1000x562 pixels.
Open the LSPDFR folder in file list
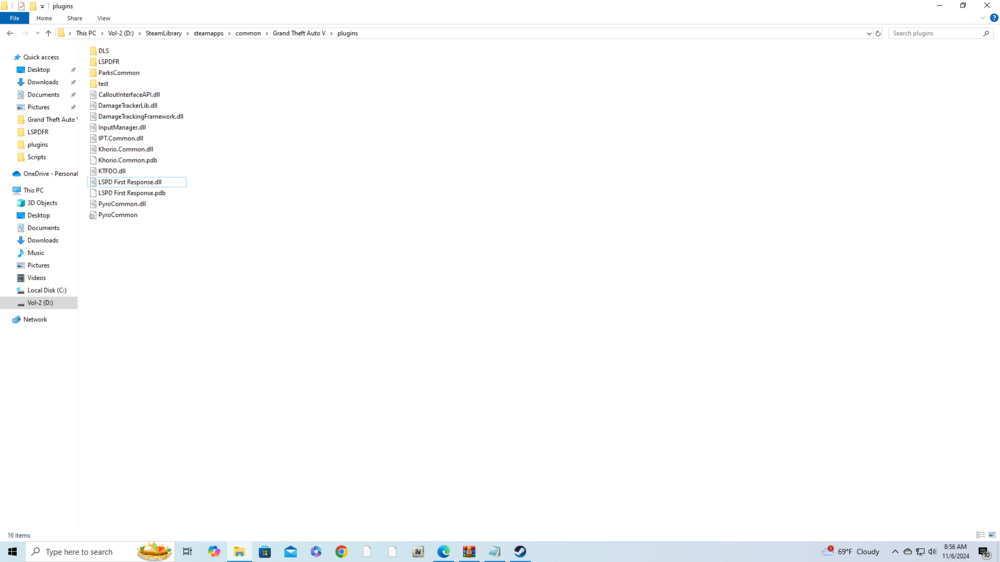click(105, 62)
